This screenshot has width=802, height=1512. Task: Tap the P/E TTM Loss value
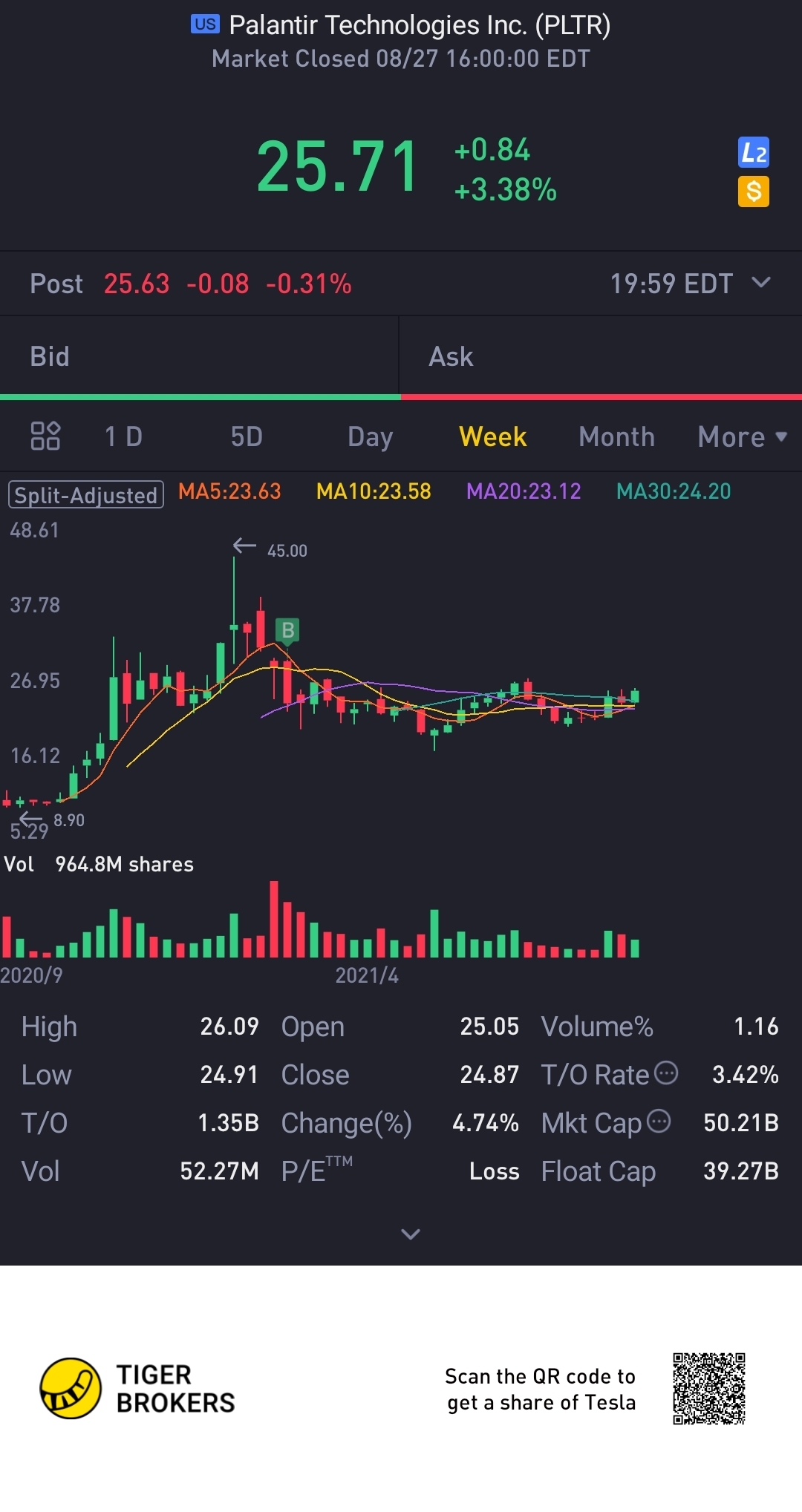click(x=494, y=1171)
